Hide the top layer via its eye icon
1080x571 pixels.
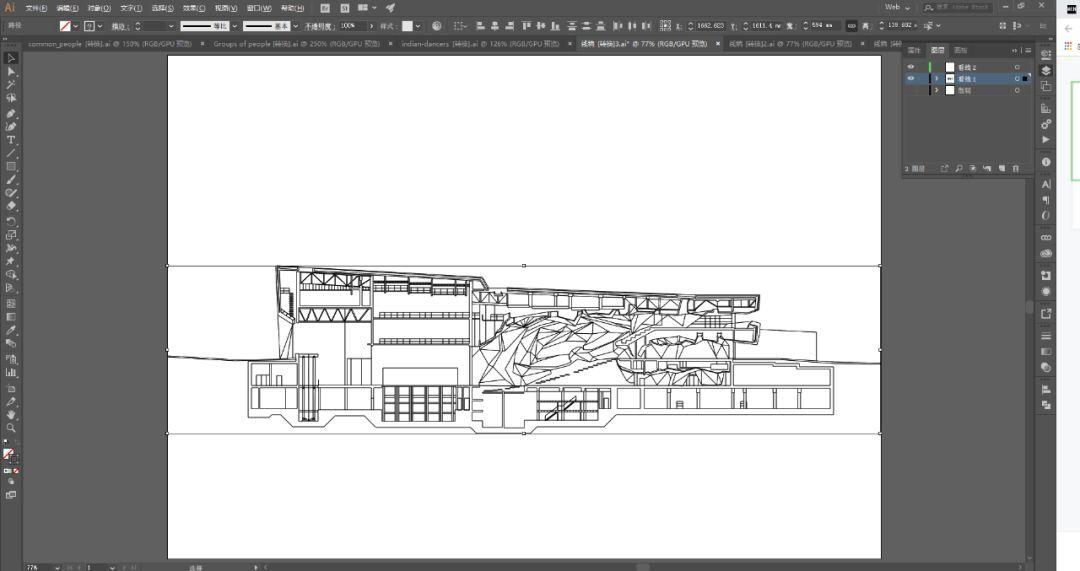(x=911, y=67)
